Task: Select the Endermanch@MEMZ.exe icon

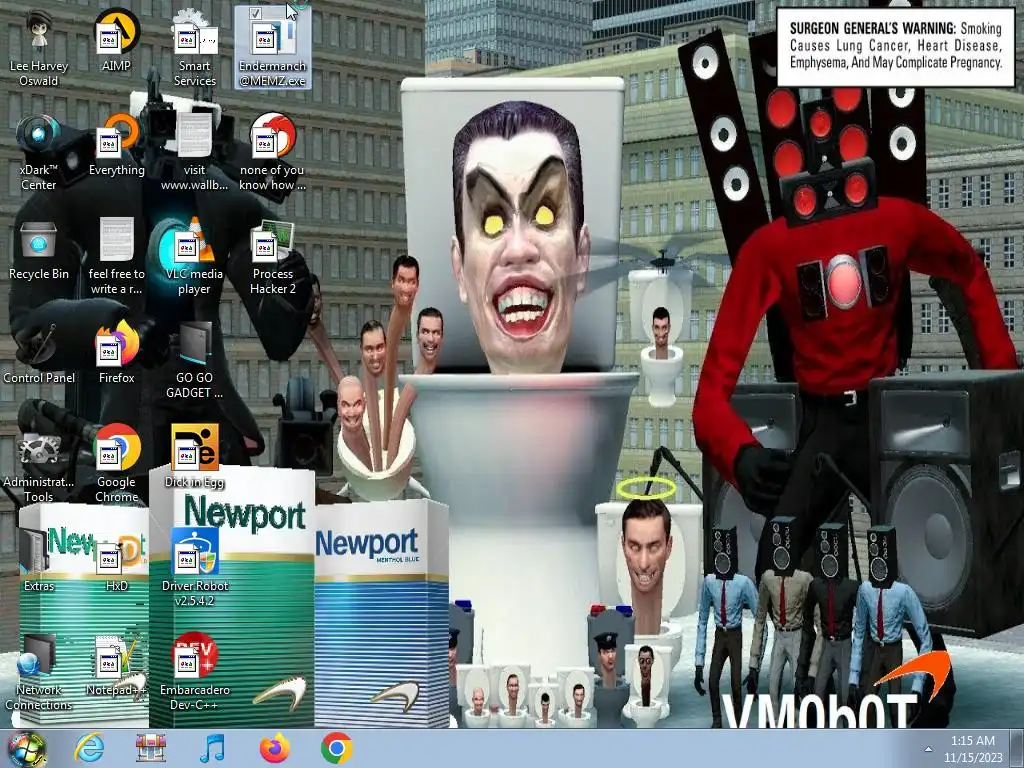Action: click(272, 47)
